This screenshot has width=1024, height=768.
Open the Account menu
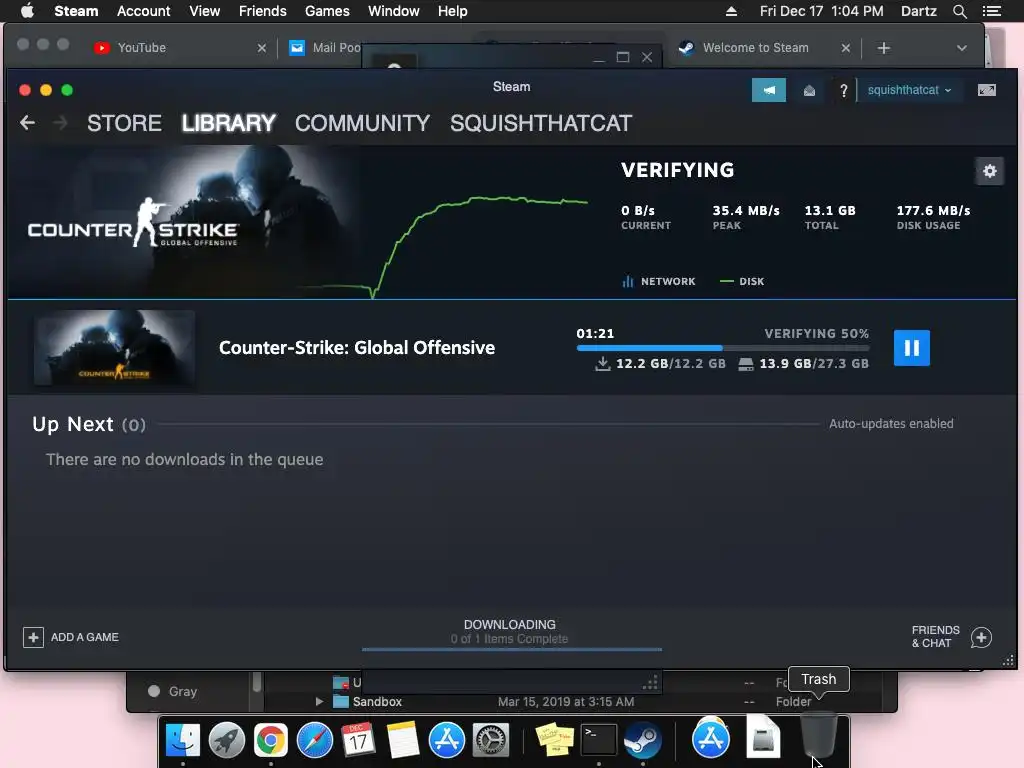click(x=143, y=11)
